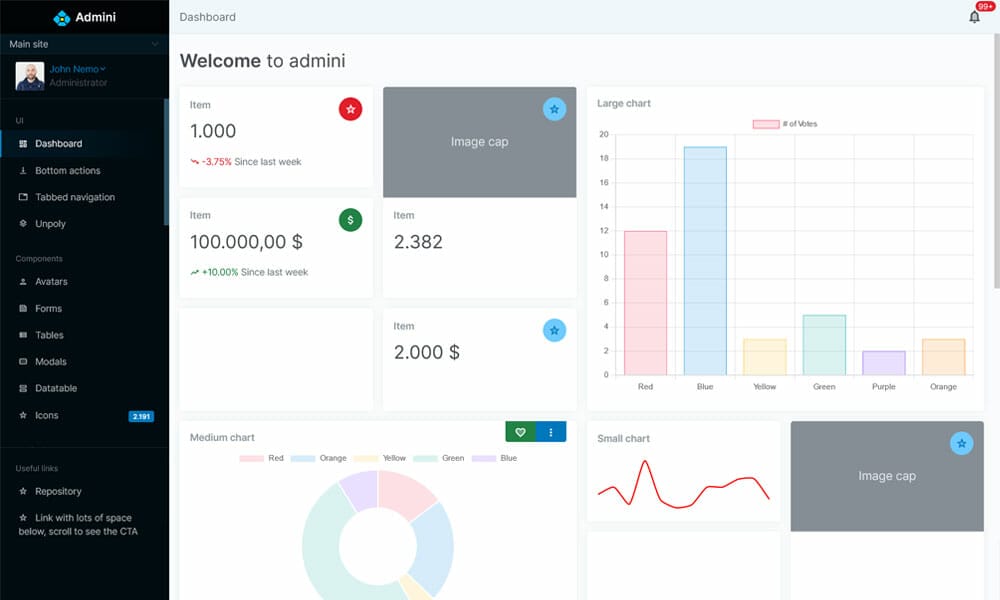Viewport: 1000px width, 600px height.
Task: Expand the 'Main site' dropdown
Action: coord(84,44)
